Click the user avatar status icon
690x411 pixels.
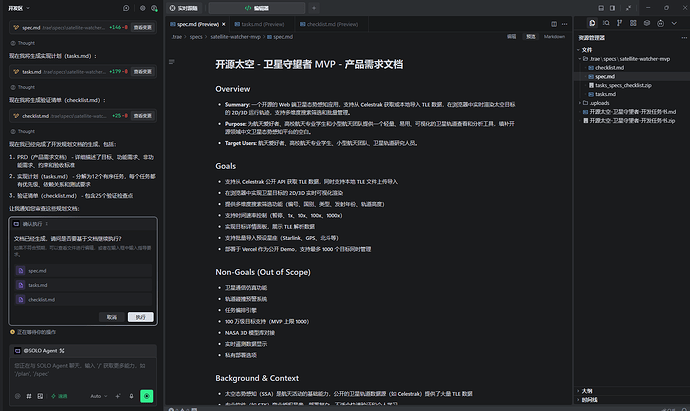154,8
